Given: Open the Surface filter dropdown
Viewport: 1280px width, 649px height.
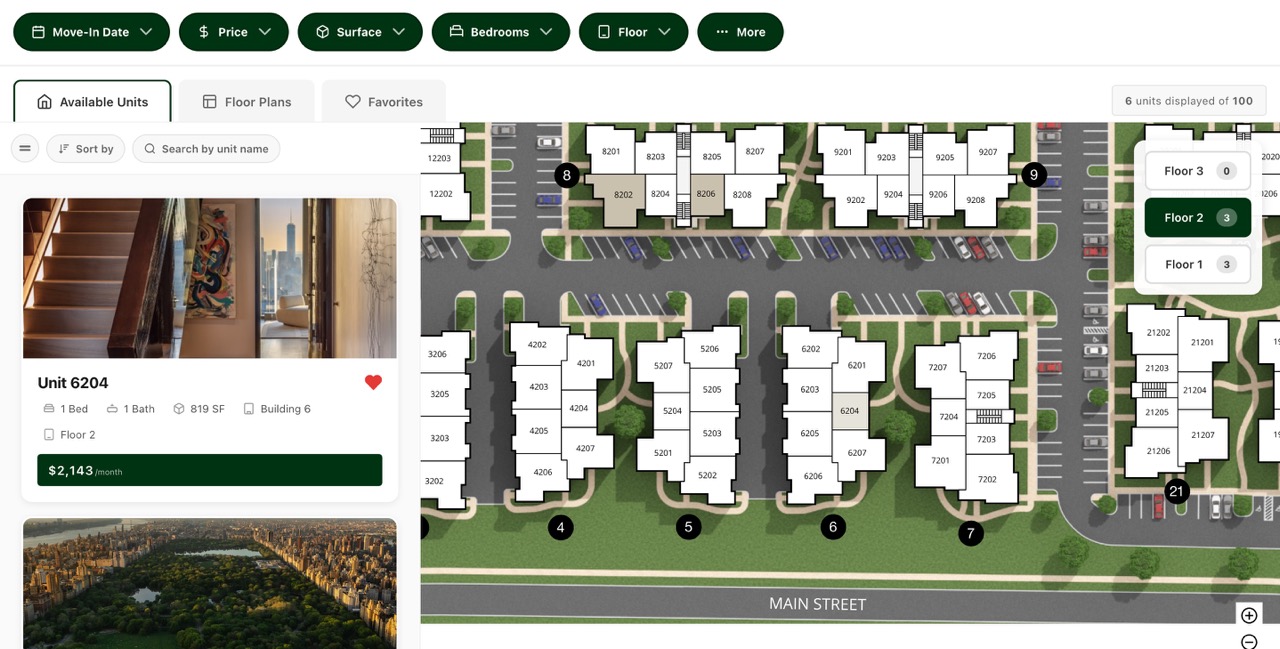Looking at the screenshot, I should 360,31.
